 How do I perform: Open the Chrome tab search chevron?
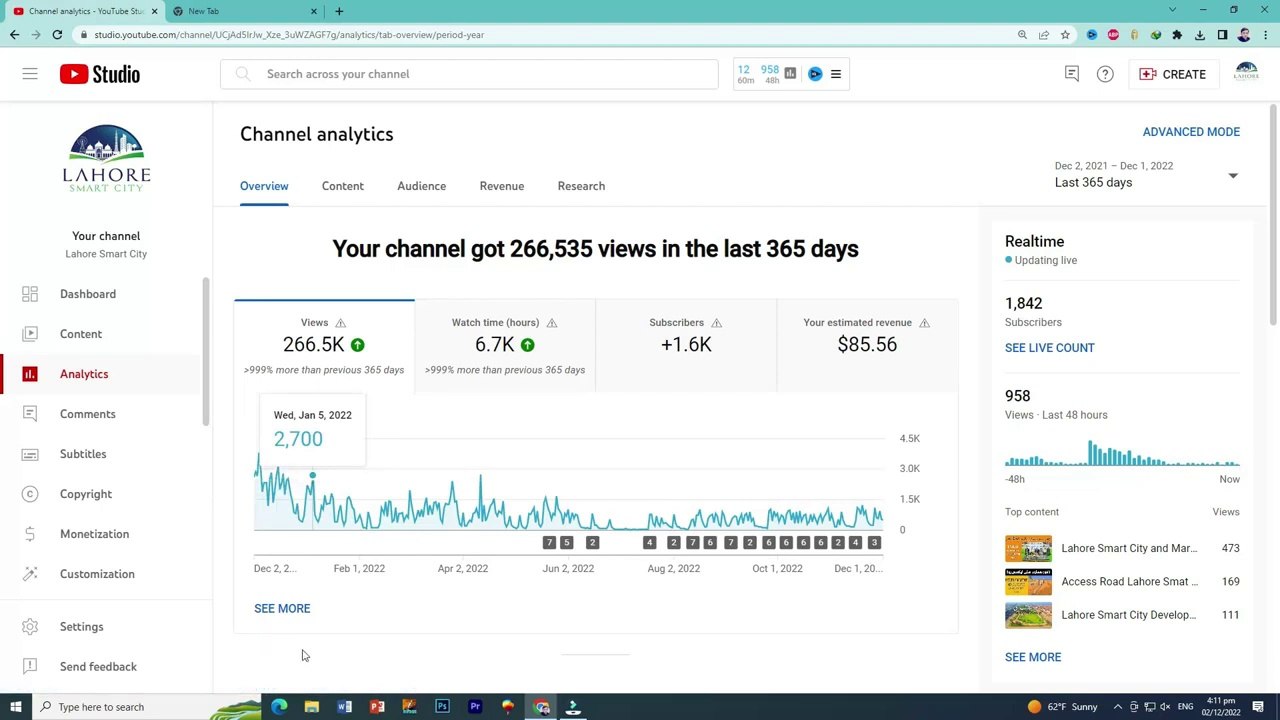point(1173,10)
